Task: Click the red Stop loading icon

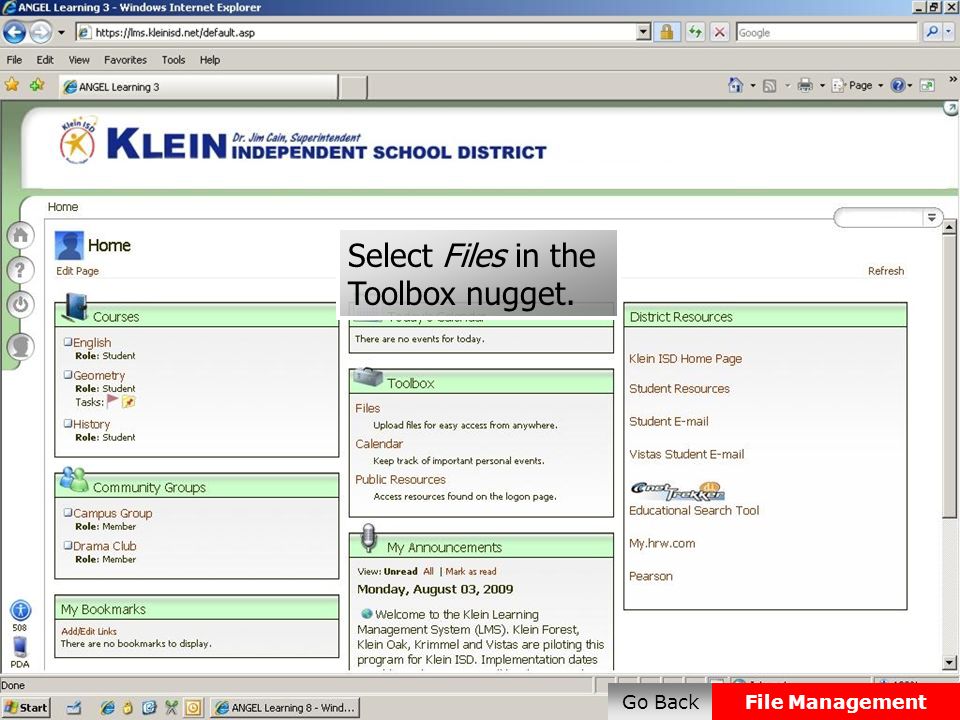Action: 720,32
